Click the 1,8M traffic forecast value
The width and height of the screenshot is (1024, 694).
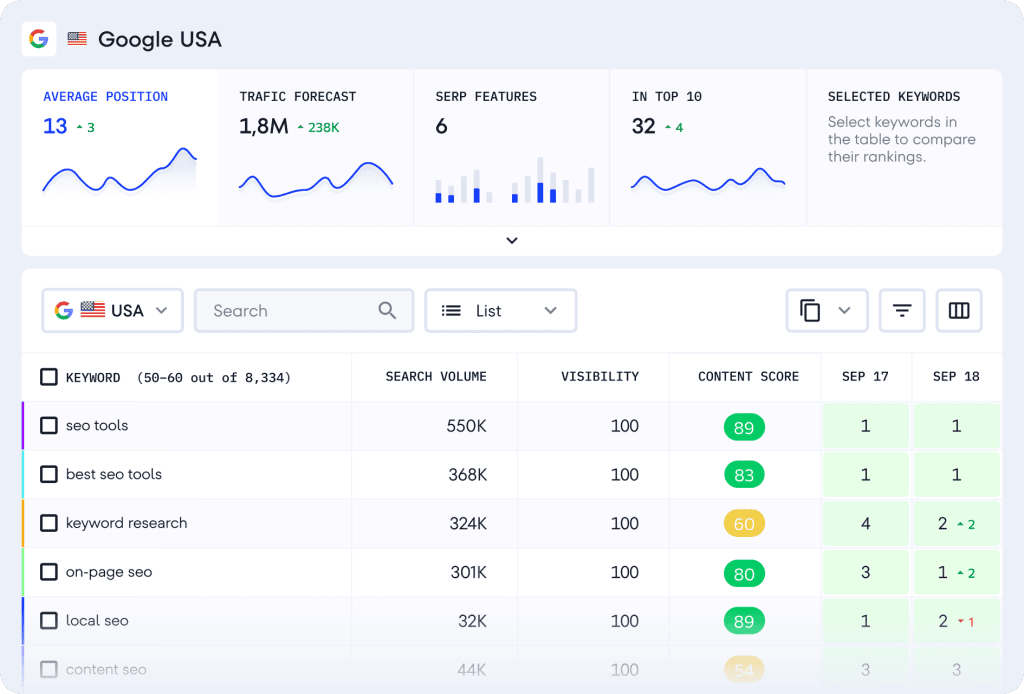(263, 126)
